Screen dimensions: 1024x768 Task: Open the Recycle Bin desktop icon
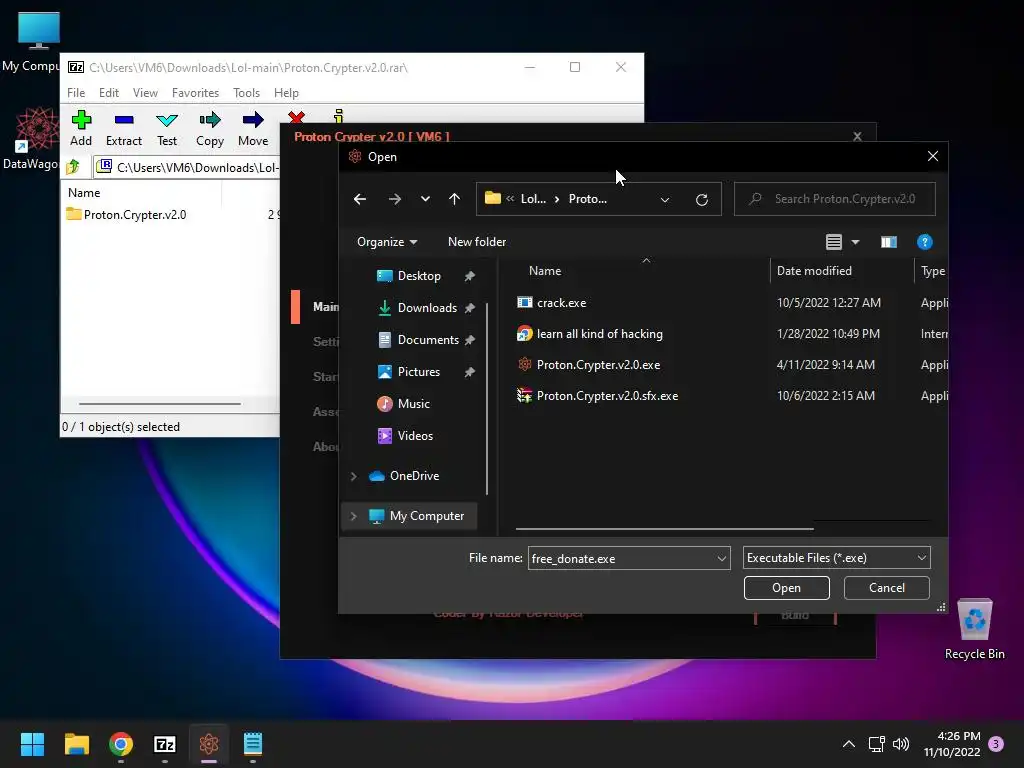click(x=974, y=630)
